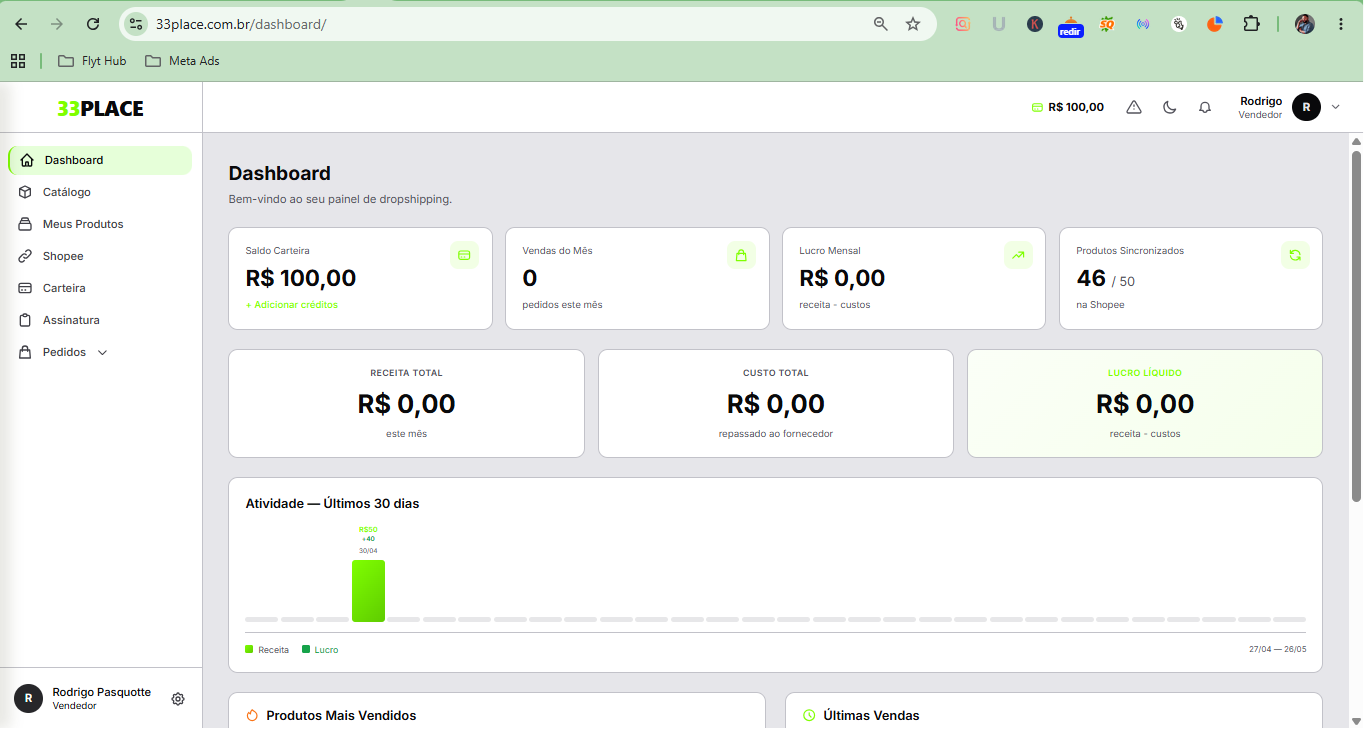Click the Produtos Mais Vendidos flame icon
1364x729 pixels.
tap(252, 716)
